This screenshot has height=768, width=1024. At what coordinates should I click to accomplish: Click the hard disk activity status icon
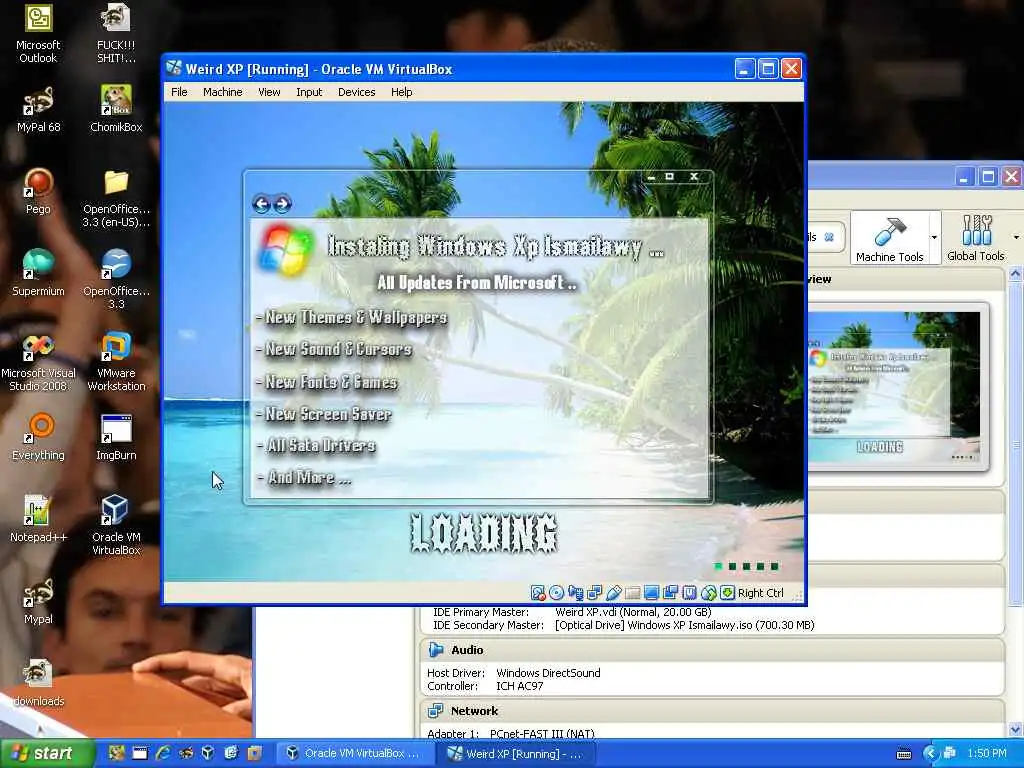click(x=537, y=593)
